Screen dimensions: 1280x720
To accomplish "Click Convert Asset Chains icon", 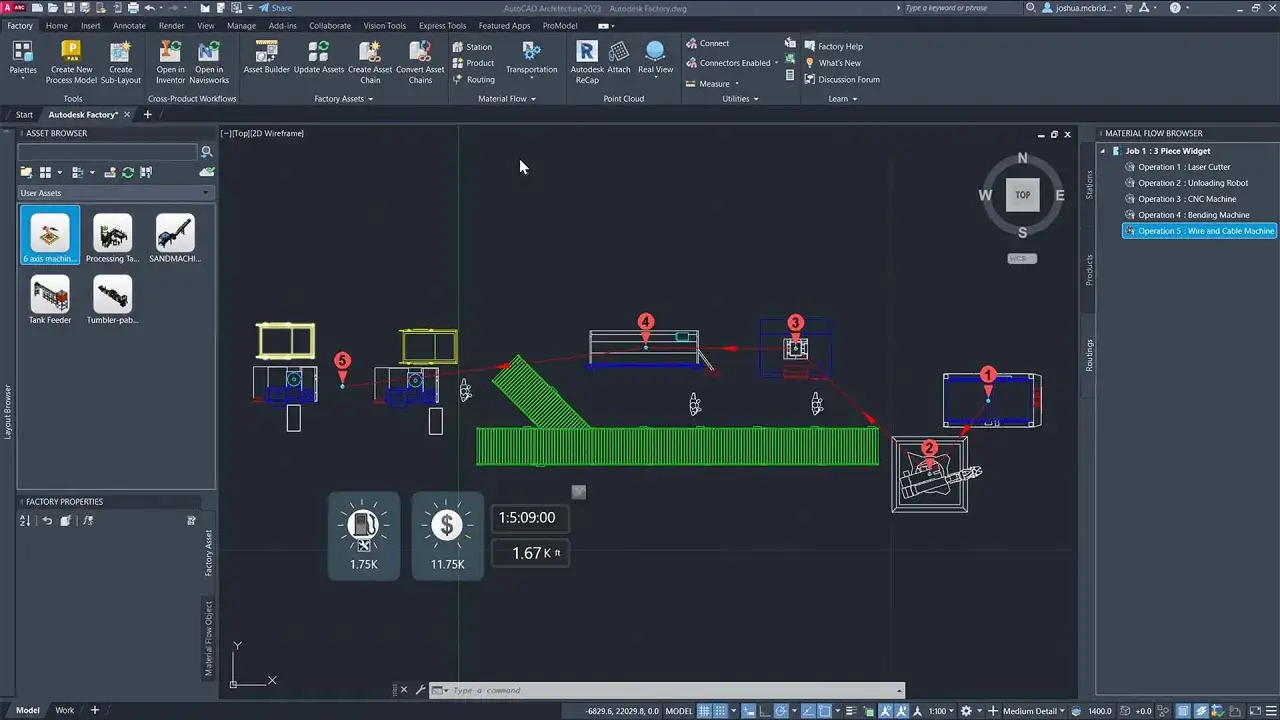I will tap(420, 62).
